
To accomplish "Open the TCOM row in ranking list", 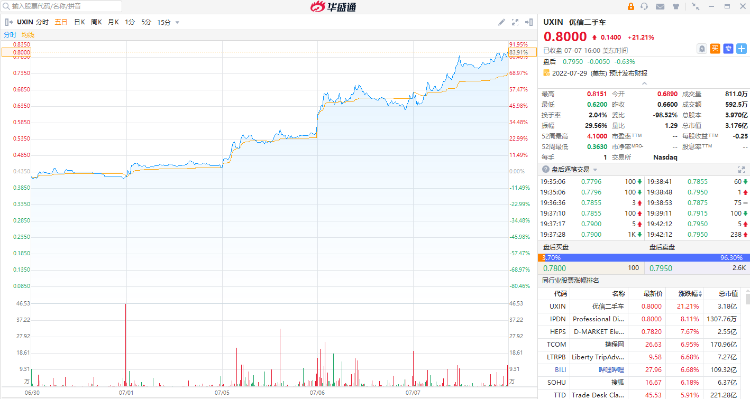I will tap(644, 344).
